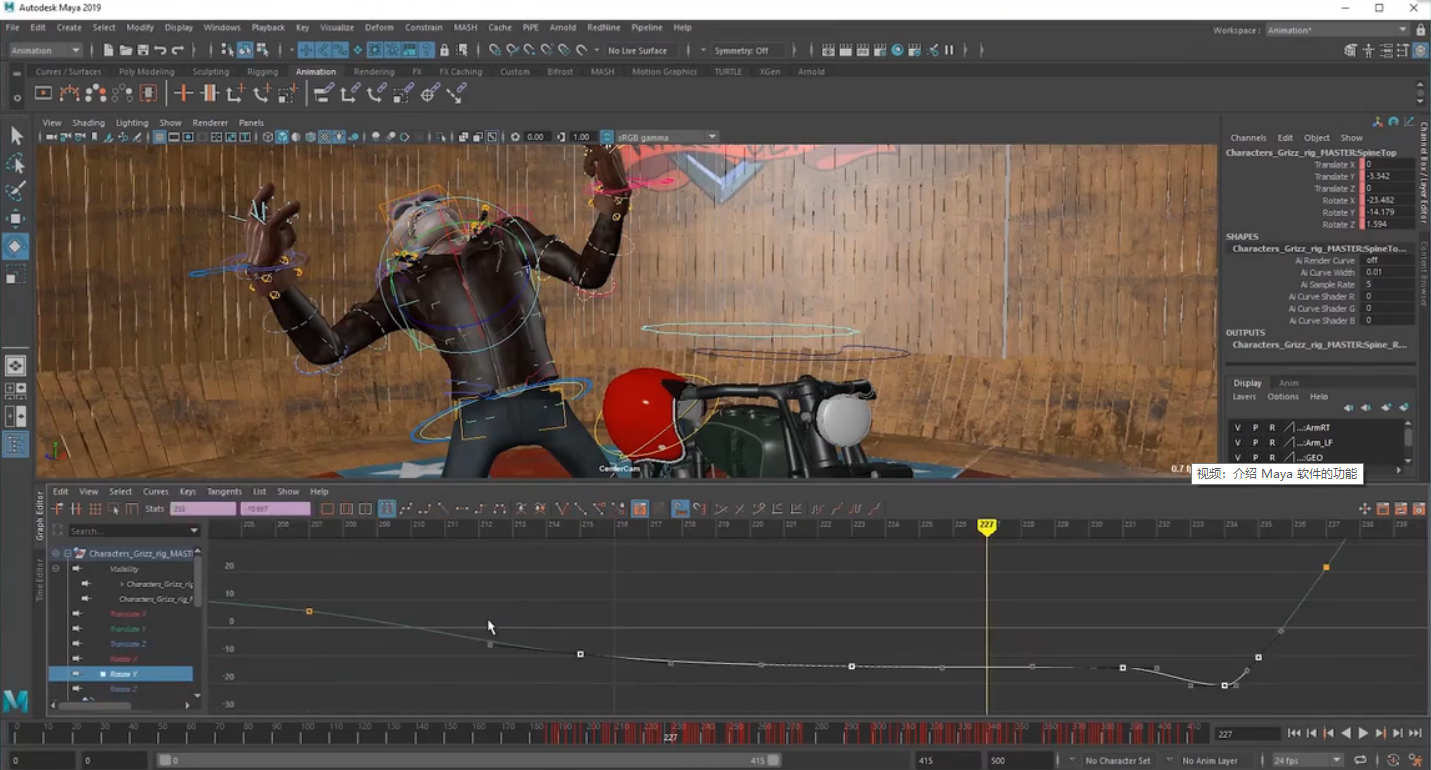Pick the Select tool arrow in the toolbox
Image resolution: width=1431 pixels, height=770 pixels.
tap(16, 135)
